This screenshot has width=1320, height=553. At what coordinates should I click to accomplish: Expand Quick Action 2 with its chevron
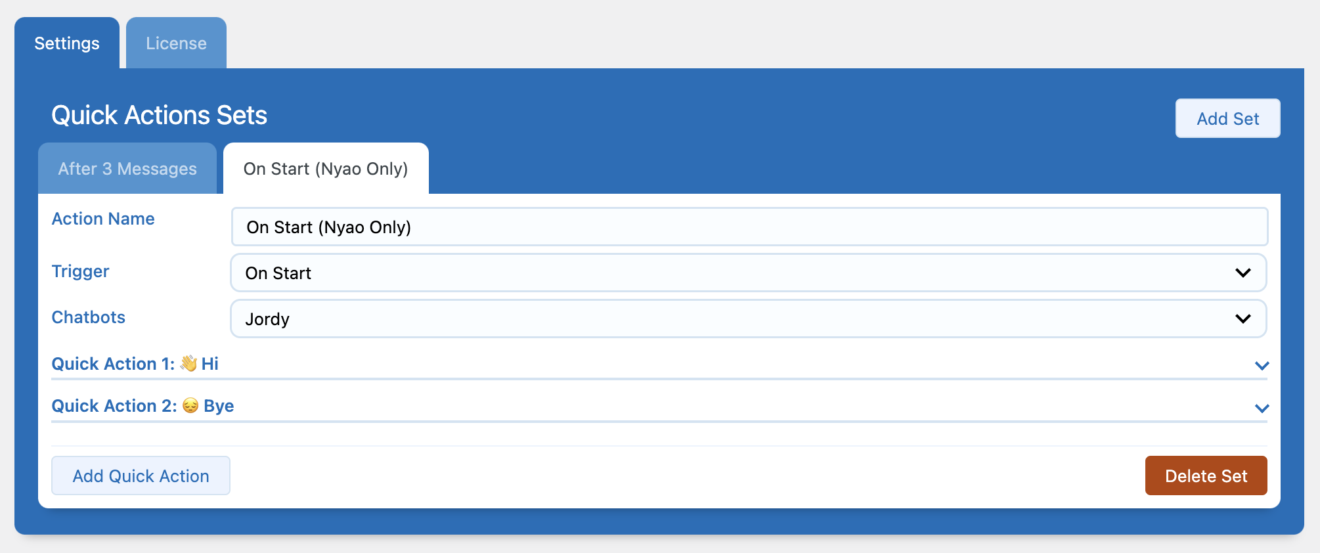[1262, 408]
